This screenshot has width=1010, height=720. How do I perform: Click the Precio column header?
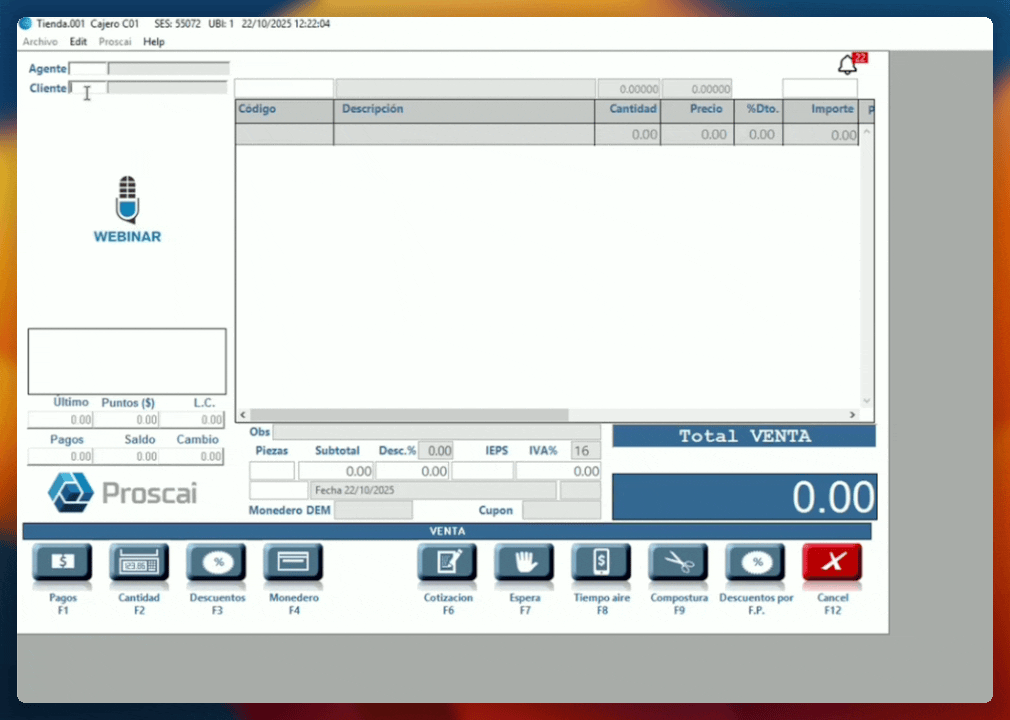[x=698, y=111]
